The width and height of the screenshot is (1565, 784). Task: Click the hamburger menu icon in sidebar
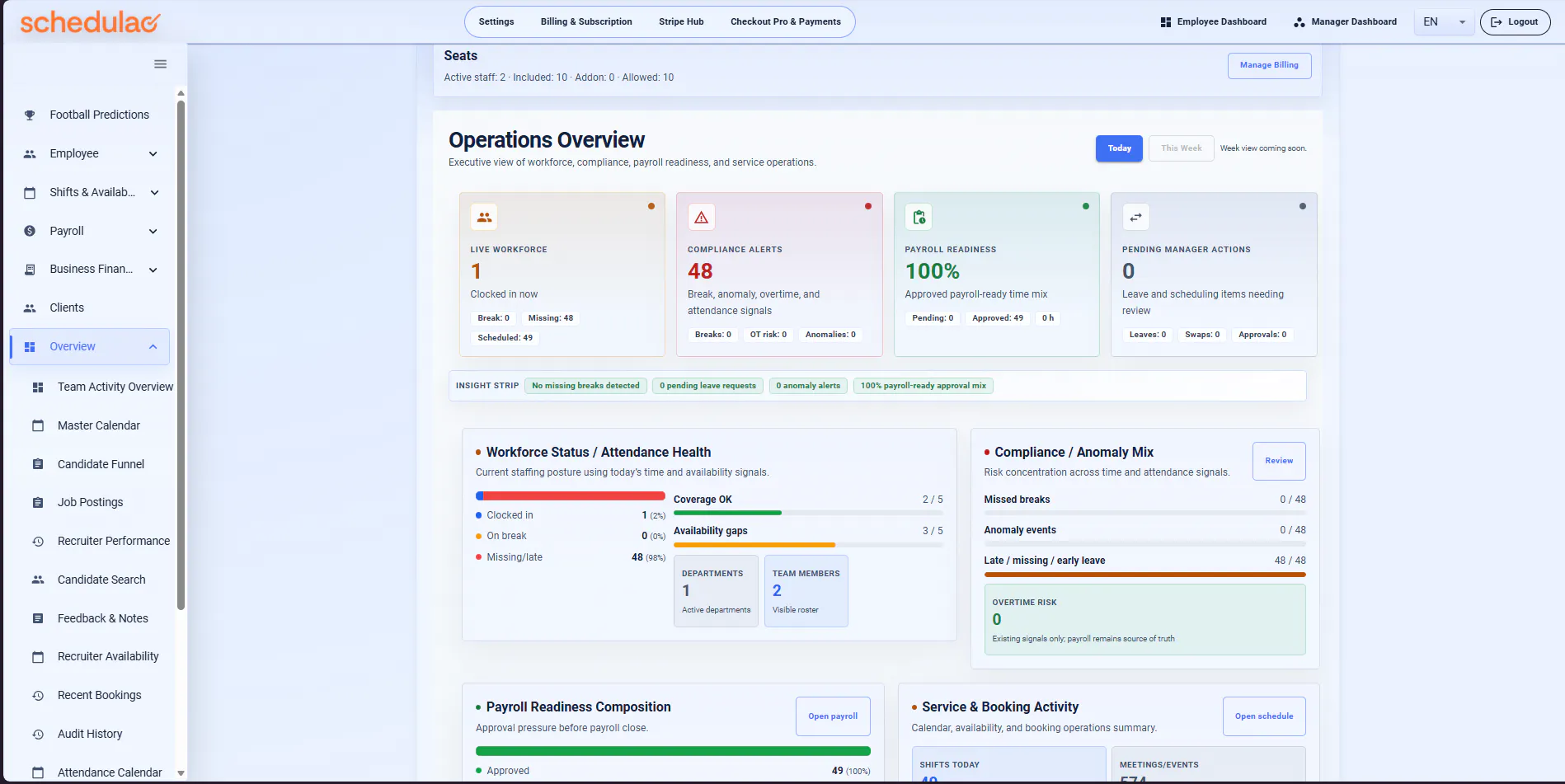160,64
